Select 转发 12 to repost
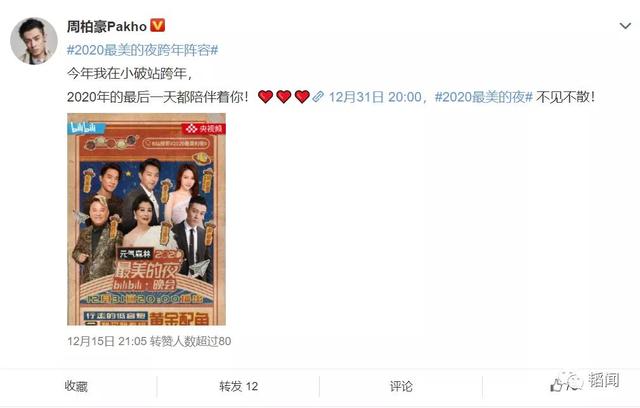This screenshot has width=640, height=408. pyautogui.click(x=238, y=386)
